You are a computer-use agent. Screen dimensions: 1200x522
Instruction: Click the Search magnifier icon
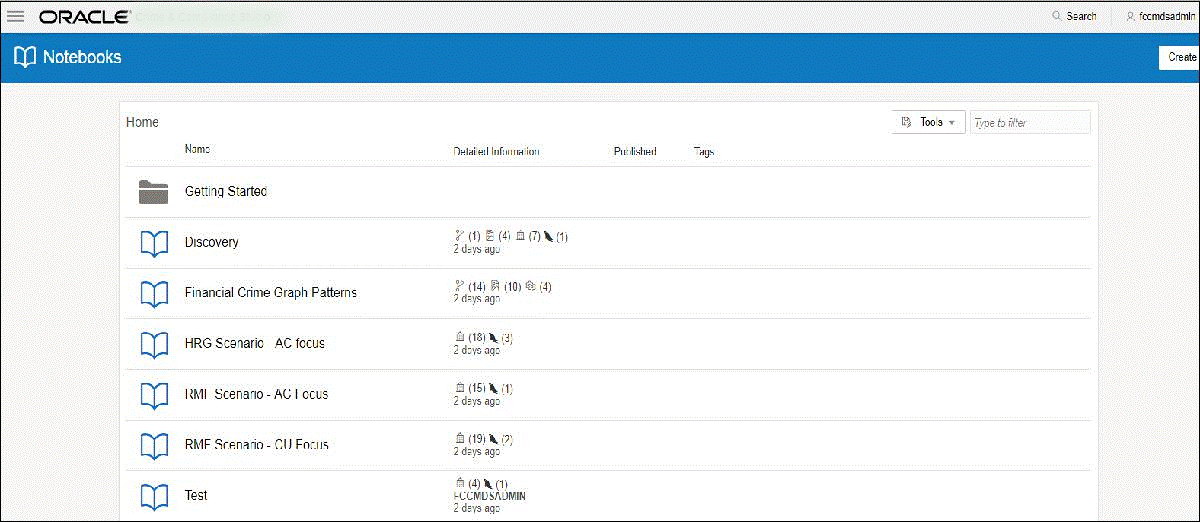coord(1057,17)
